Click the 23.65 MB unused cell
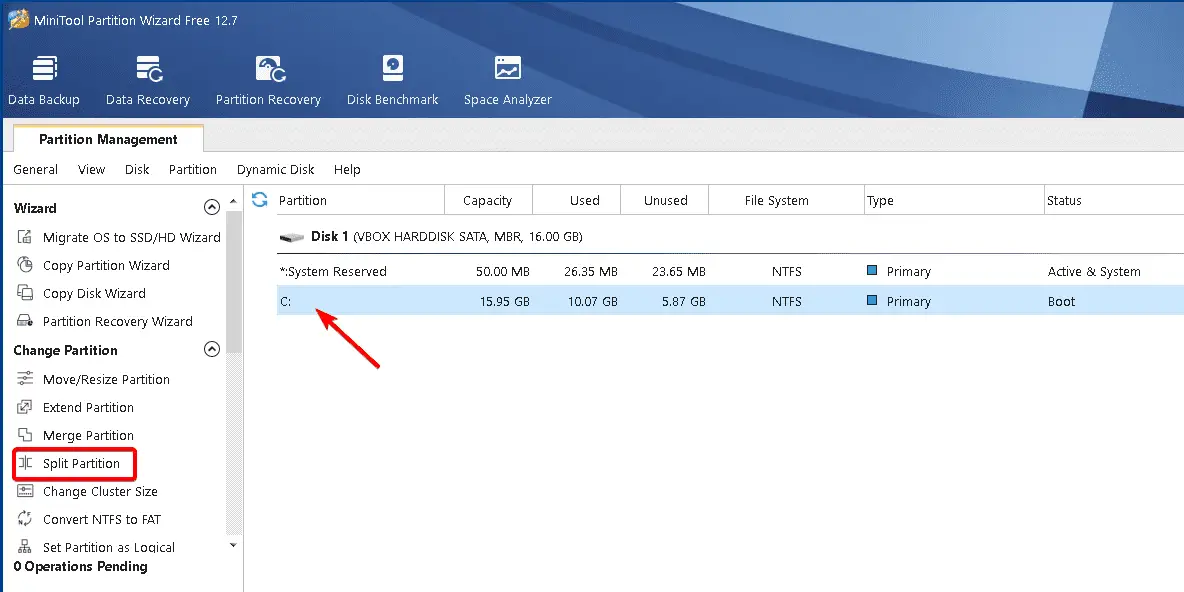 click(679, 271)
